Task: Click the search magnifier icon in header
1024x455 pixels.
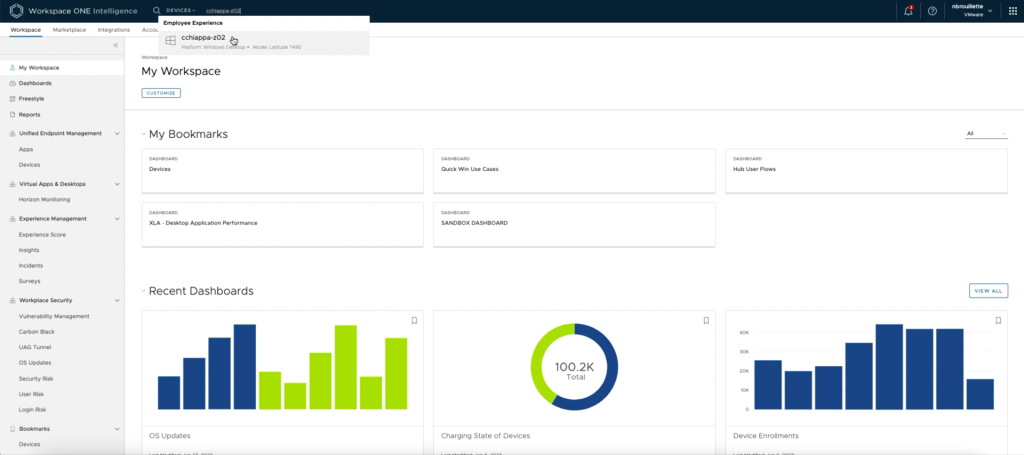Action: click(156, 10)
